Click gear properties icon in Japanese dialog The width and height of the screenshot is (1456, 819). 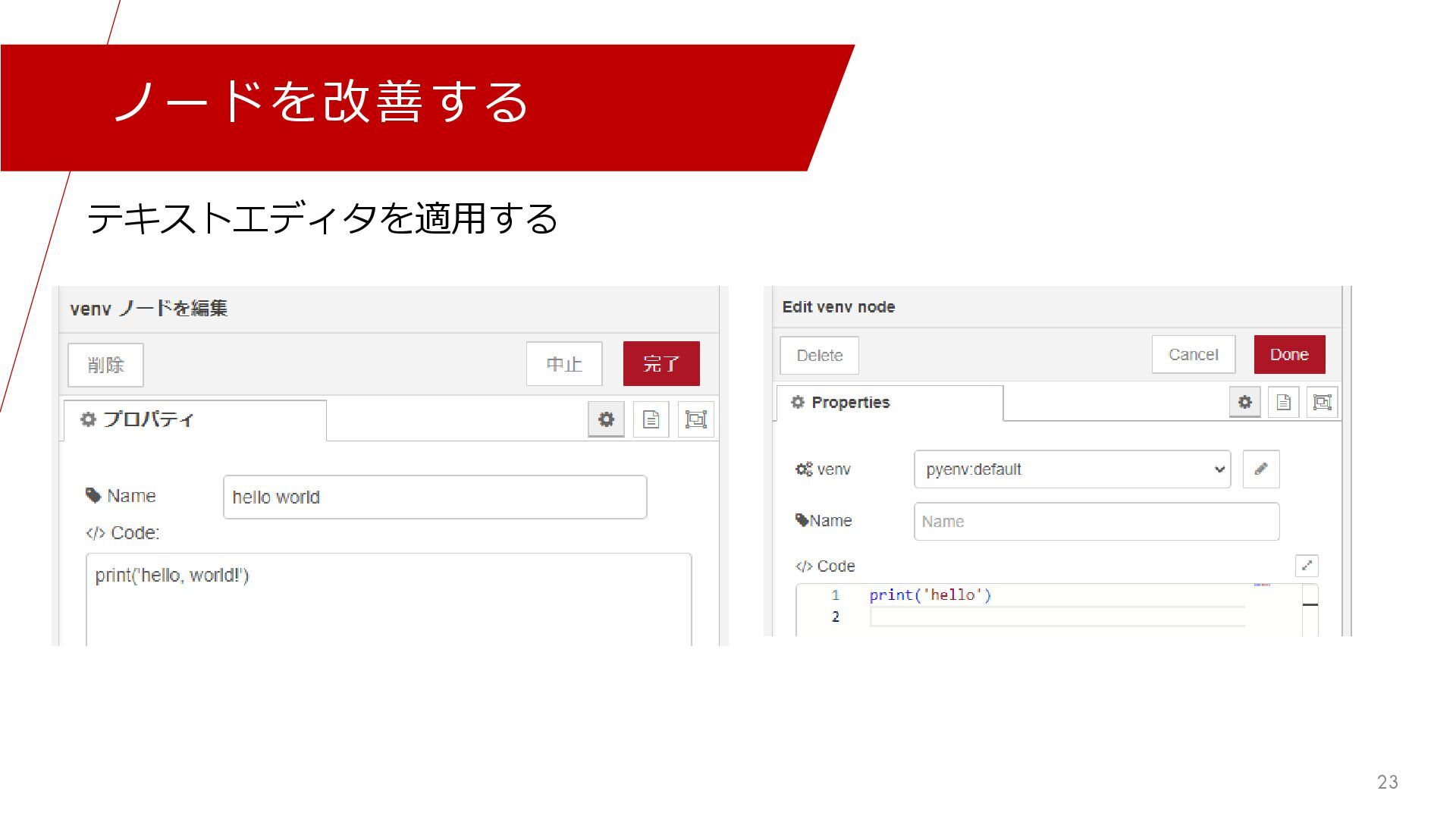point(606,419)
